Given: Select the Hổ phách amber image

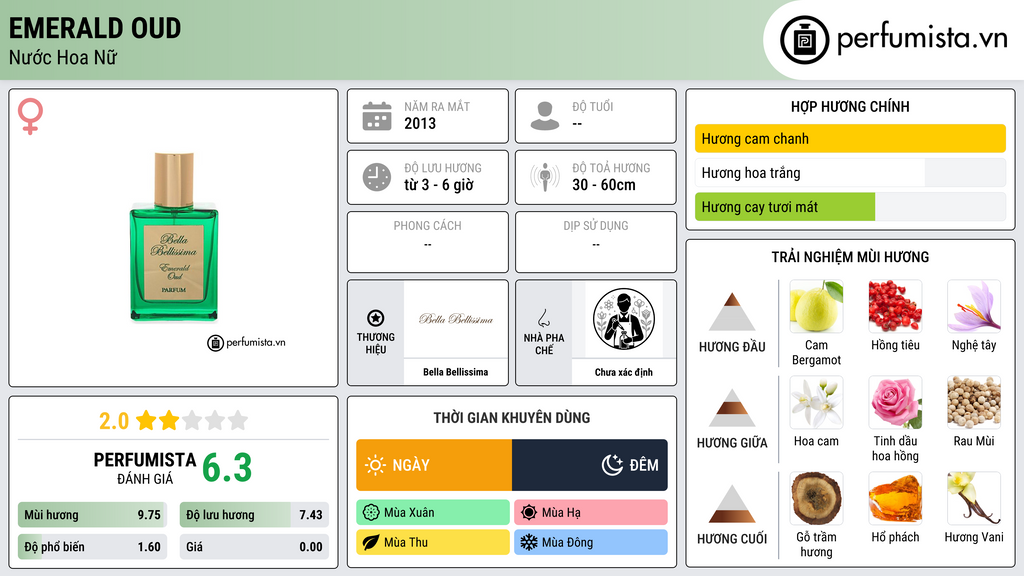Looking at the screenshot, I should [x=895, y=498].
